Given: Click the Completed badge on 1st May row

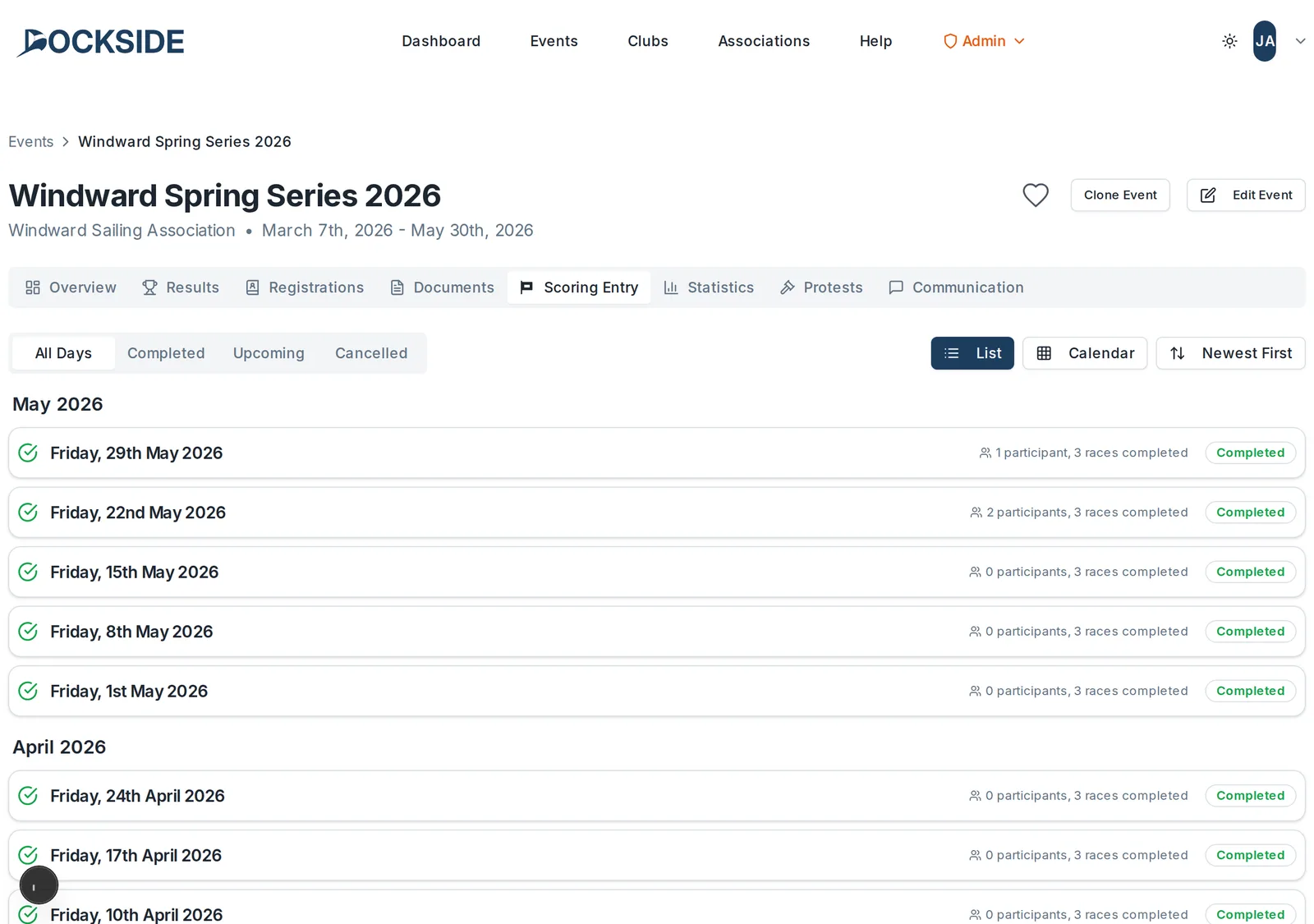Looking at the screenshot, I should coord(1250,691).
